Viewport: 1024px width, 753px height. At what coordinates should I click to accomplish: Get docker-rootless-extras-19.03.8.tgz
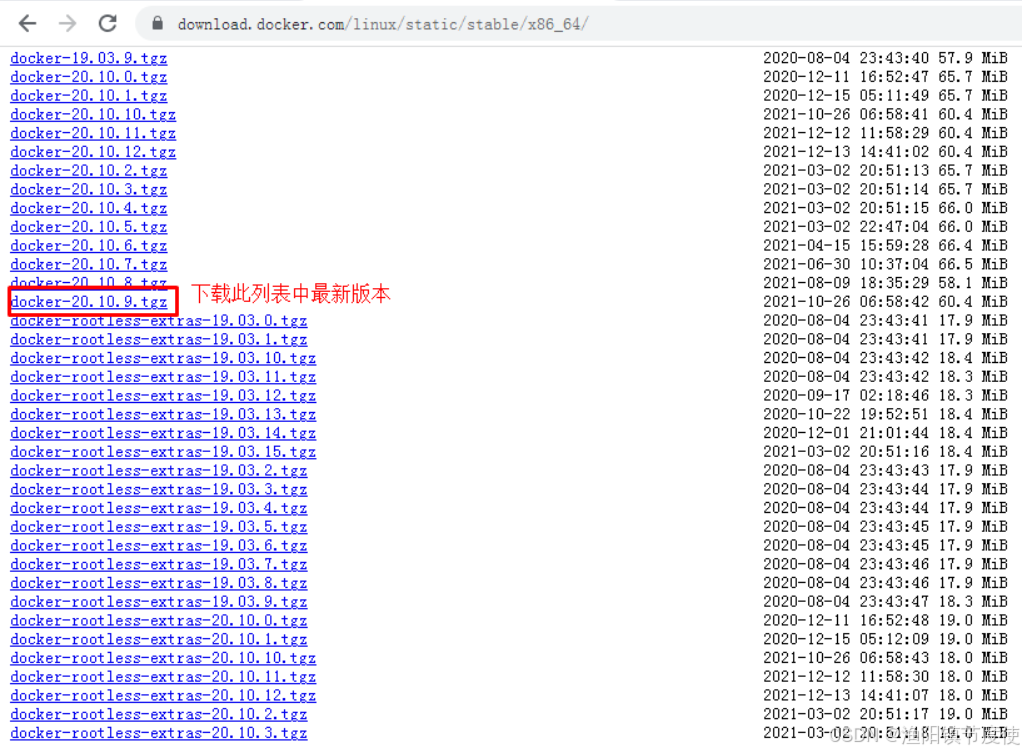159,583
